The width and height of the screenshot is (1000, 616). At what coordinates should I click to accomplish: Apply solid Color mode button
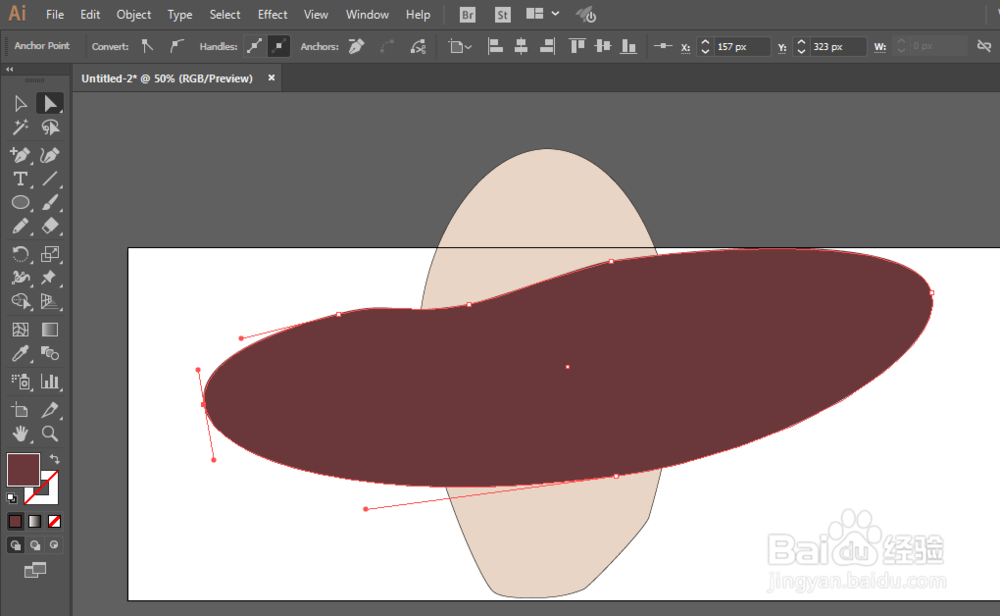coord(15,522)
